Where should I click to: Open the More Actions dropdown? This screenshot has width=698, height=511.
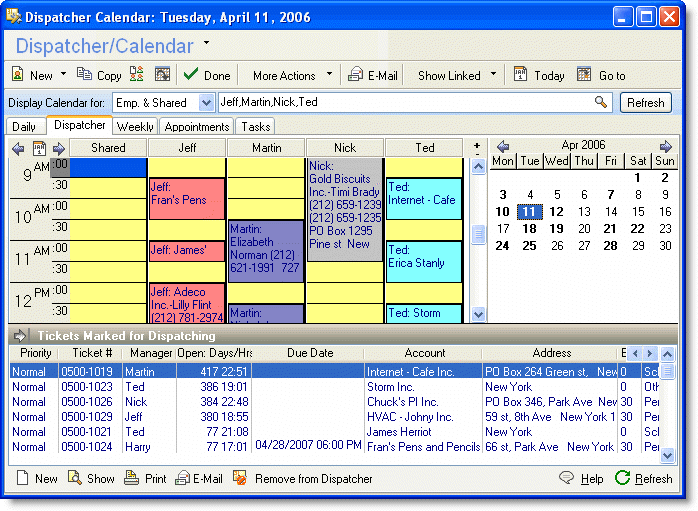tap(330, 75)
